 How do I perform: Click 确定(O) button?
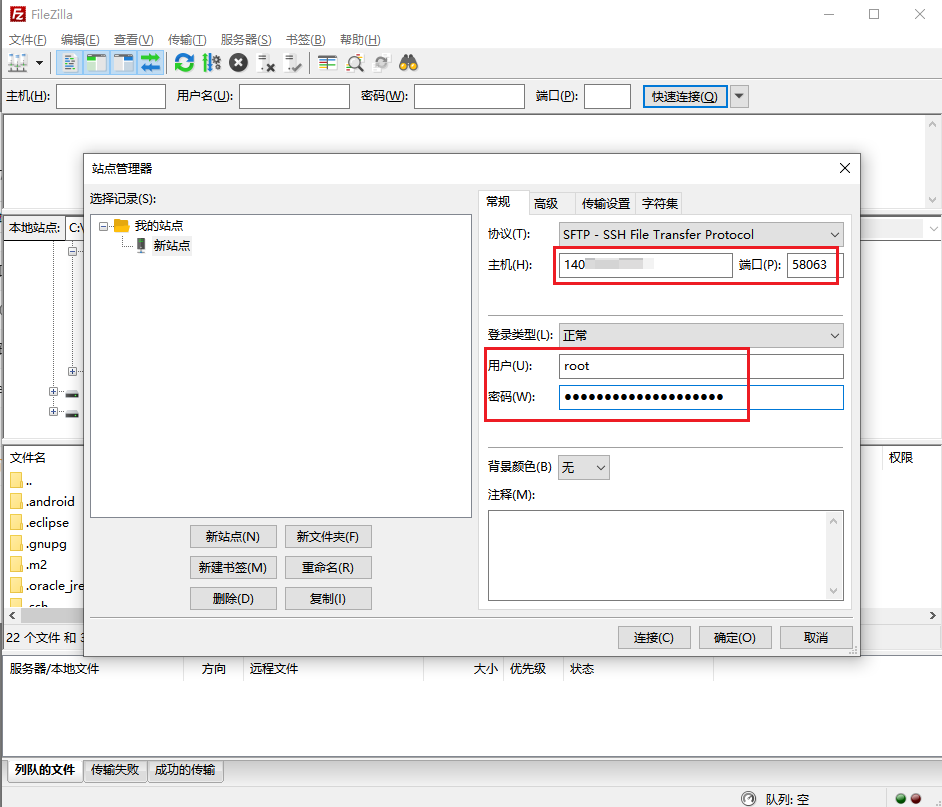(x=735, y=638)
